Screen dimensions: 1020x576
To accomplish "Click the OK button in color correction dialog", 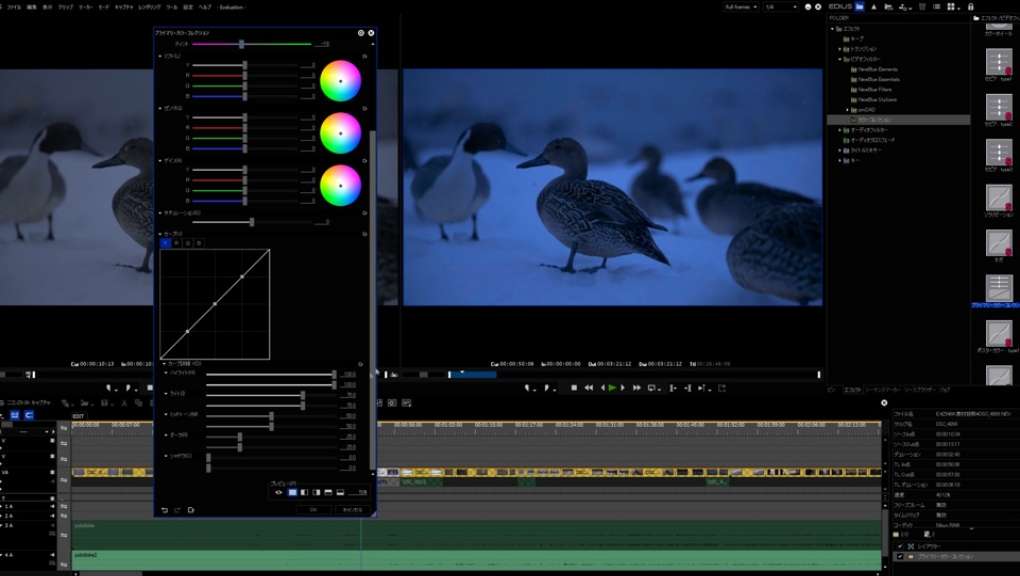I will tap(313, 510).
